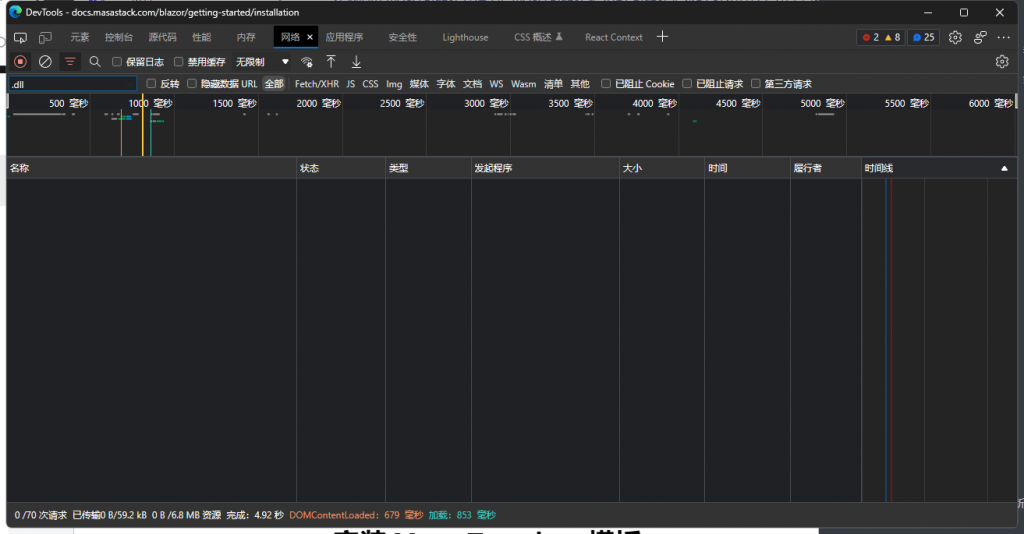The image size is (1024, 534).
Task: Switch to 控制台 tab
Action: click(118, 37)
